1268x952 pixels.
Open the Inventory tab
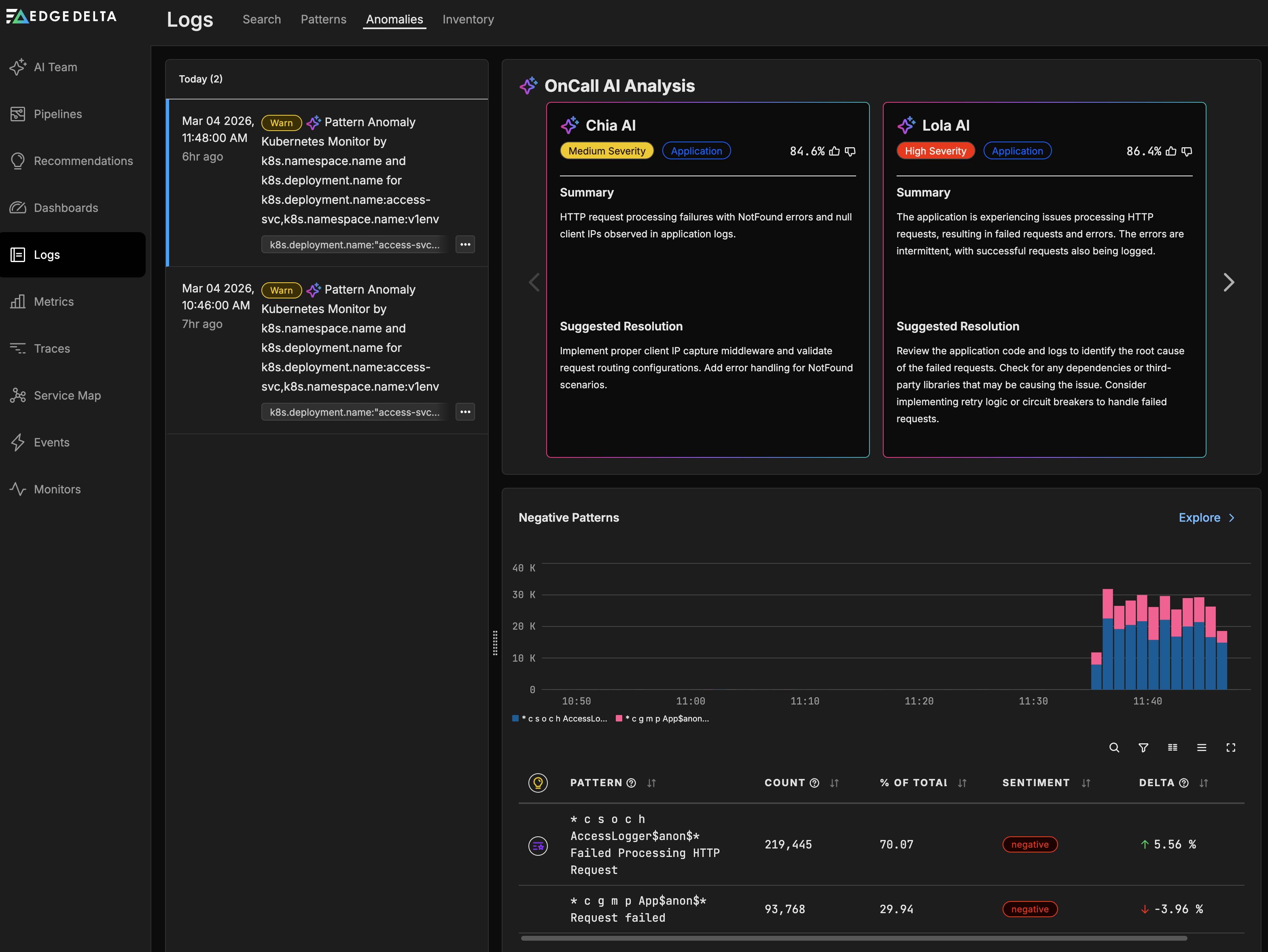click(x=468, y=19)
